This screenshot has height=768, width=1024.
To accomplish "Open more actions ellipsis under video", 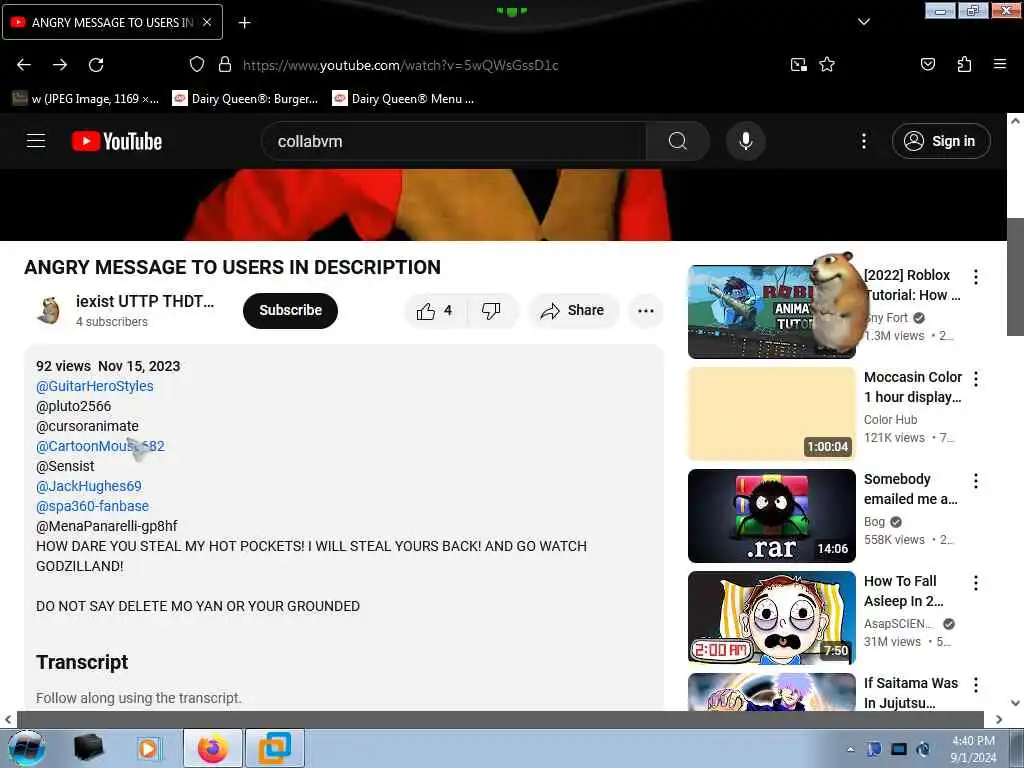I will pyautogui.click(x=646, y=311).
